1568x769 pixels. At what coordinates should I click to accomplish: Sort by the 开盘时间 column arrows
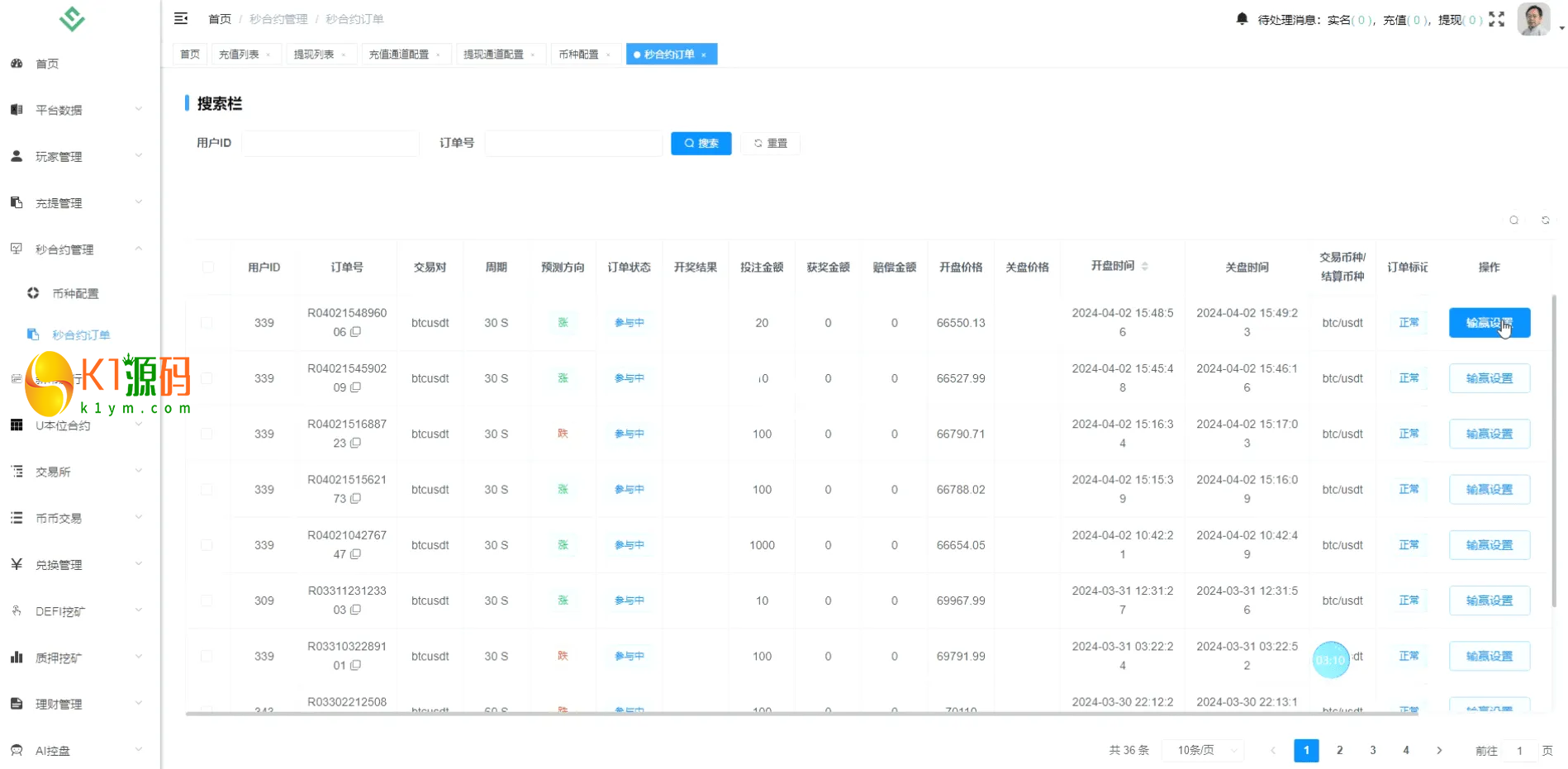click(1144, 266)
